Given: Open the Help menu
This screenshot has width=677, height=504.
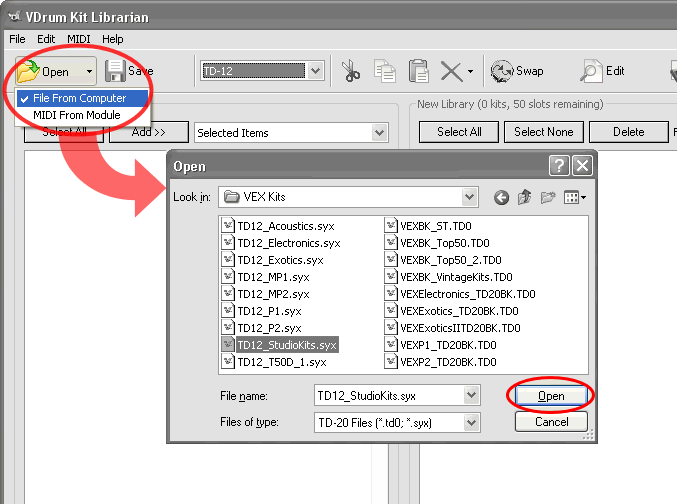Looking at the screenshot, I should click(112, 38).
